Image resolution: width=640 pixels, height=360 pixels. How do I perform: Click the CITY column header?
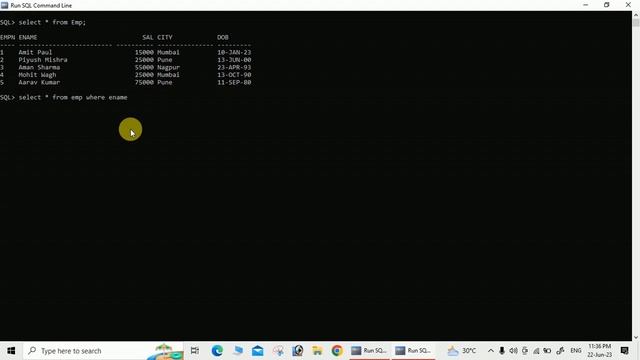pyautogui.click(x=165, y=37)
